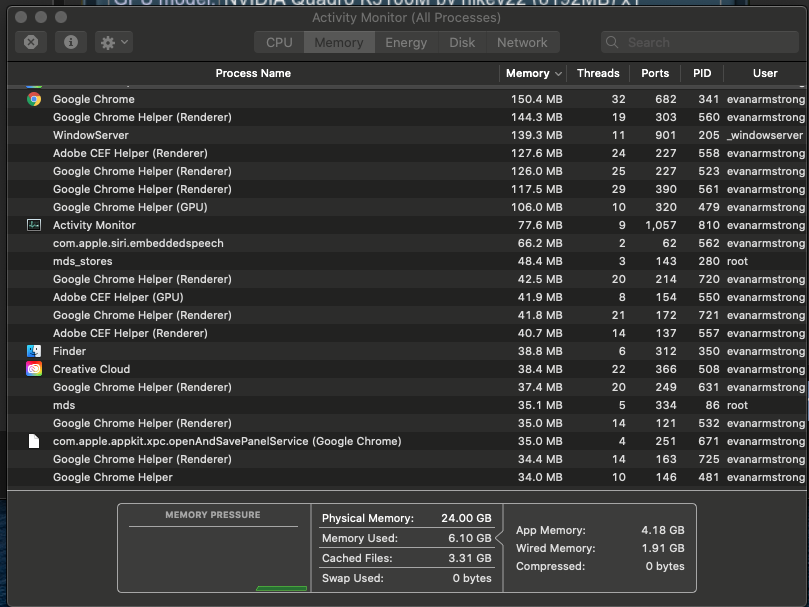The width and height of the screenshot is (809, 607).
Task: Click the Memory Used 6.10 GB entry
Action: 407,538
